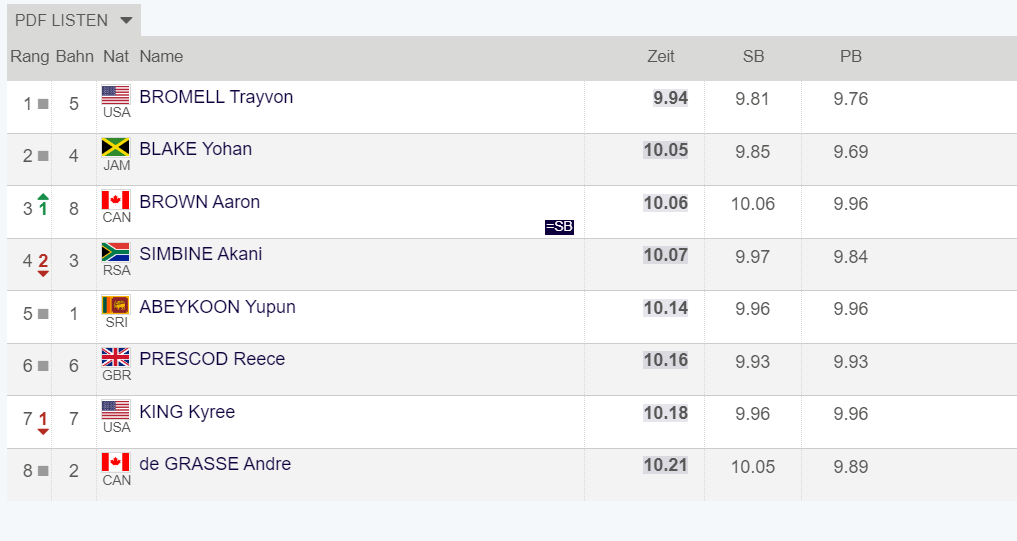Viewport: 1017px width, 541px height.
Task: Click the =SB badge in BROWN Aaron row
Action: [x=559, y=226]
